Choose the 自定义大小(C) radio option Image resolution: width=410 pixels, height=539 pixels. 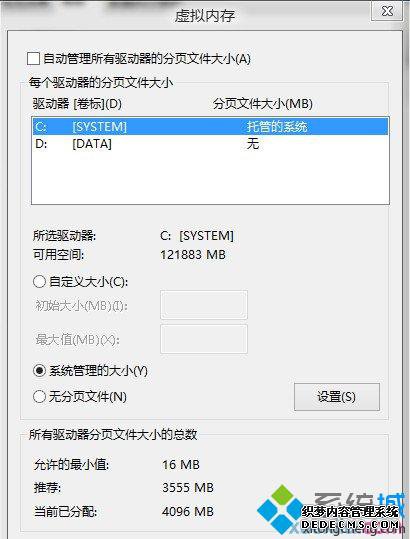(39, 282)
